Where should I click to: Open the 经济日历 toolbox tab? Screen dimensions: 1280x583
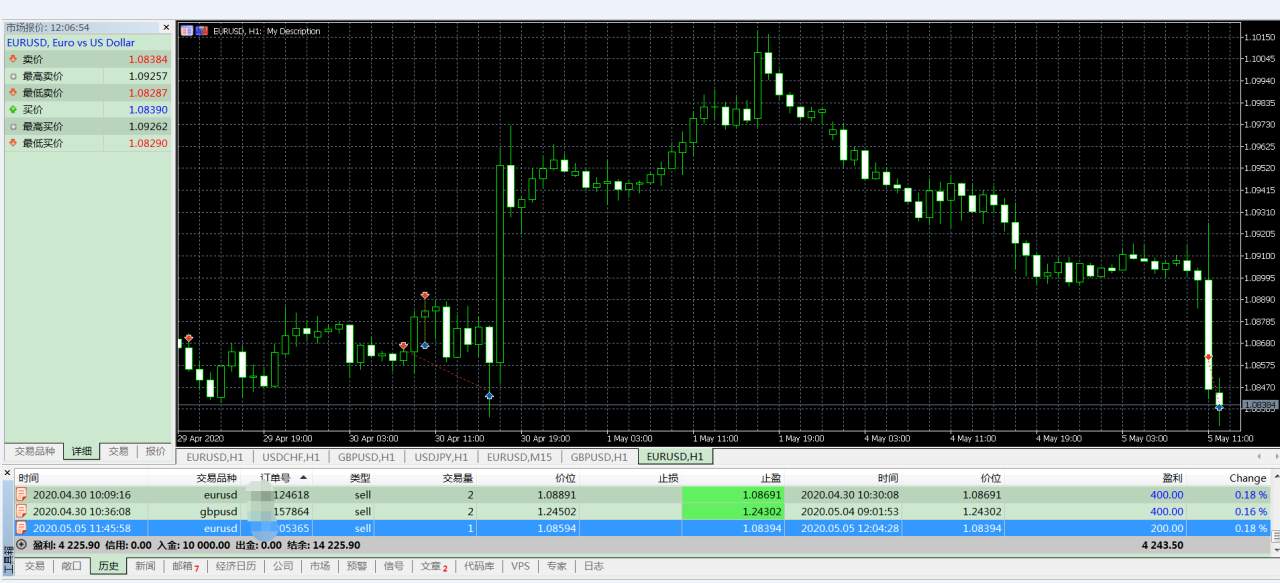click(x=236, y=566)
